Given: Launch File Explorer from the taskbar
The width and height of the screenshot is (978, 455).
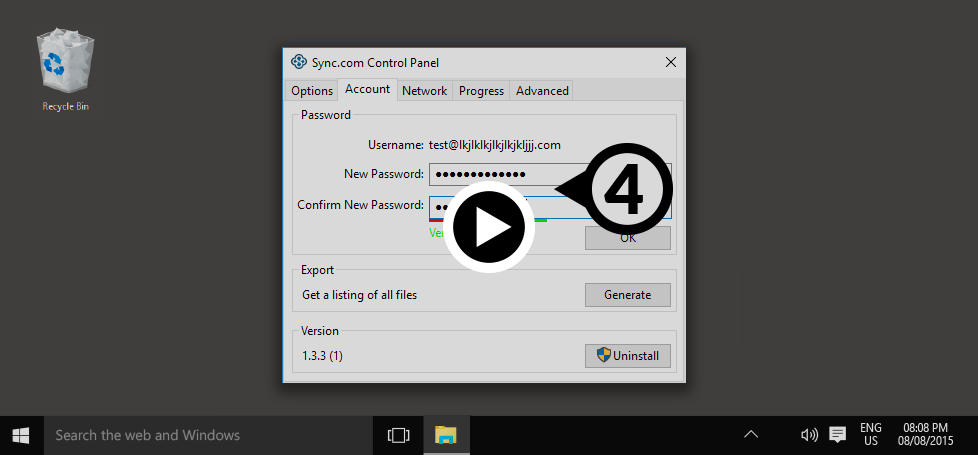Looking at the screenshot, I should 445,435.
